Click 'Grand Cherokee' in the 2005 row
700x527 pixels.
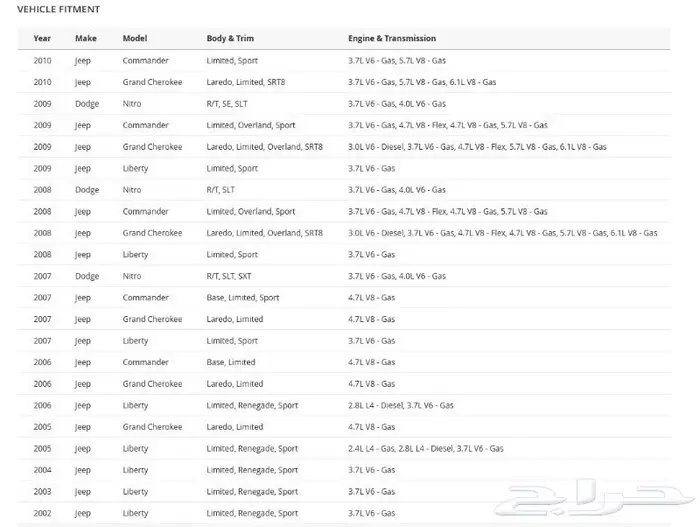coord(152,427)
